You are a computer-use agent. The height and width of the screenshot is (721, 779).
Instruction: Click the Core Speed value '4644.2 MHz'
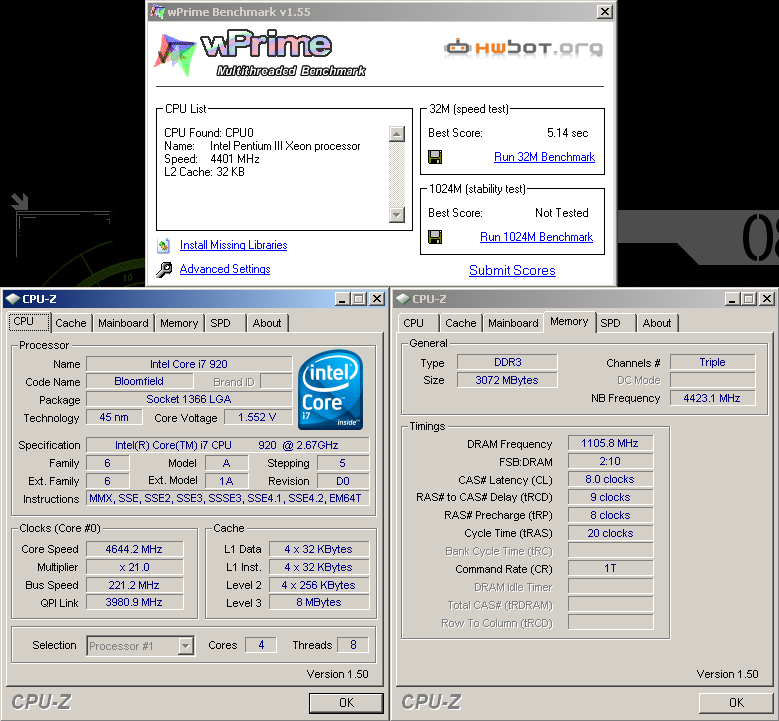[x=134, y=549]
